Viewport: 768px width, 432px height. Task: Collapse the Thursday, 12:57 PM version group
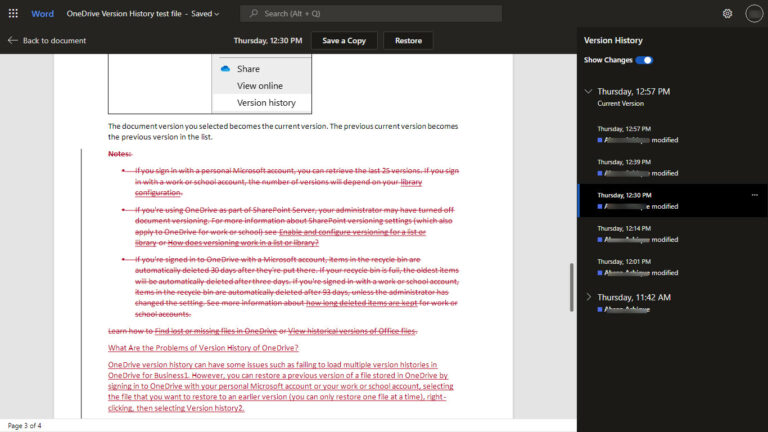pos(589,91)
